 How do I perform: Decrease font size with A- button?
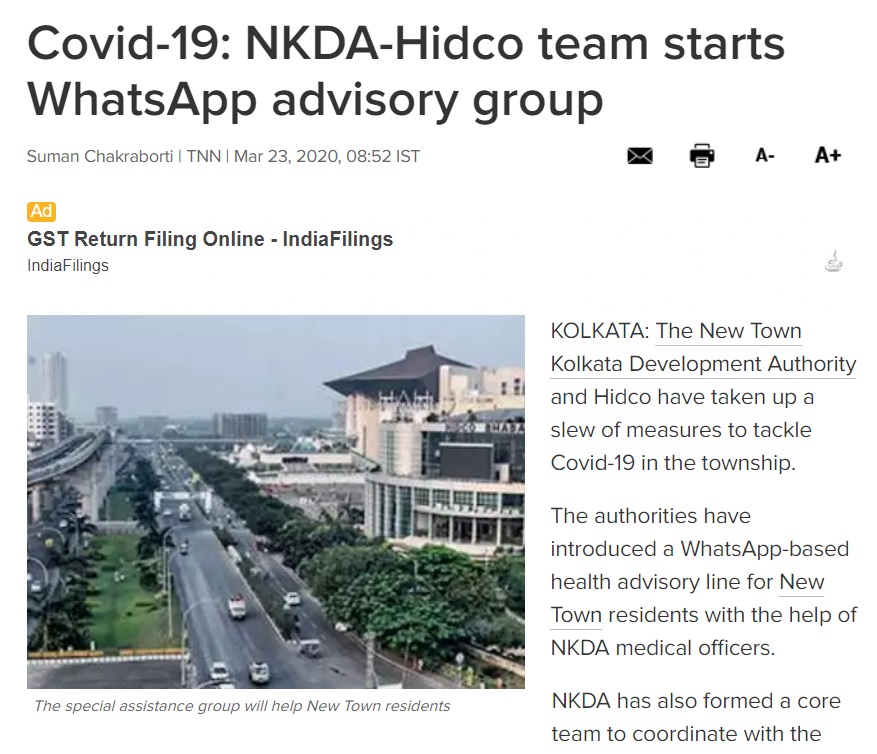point(765,156)
